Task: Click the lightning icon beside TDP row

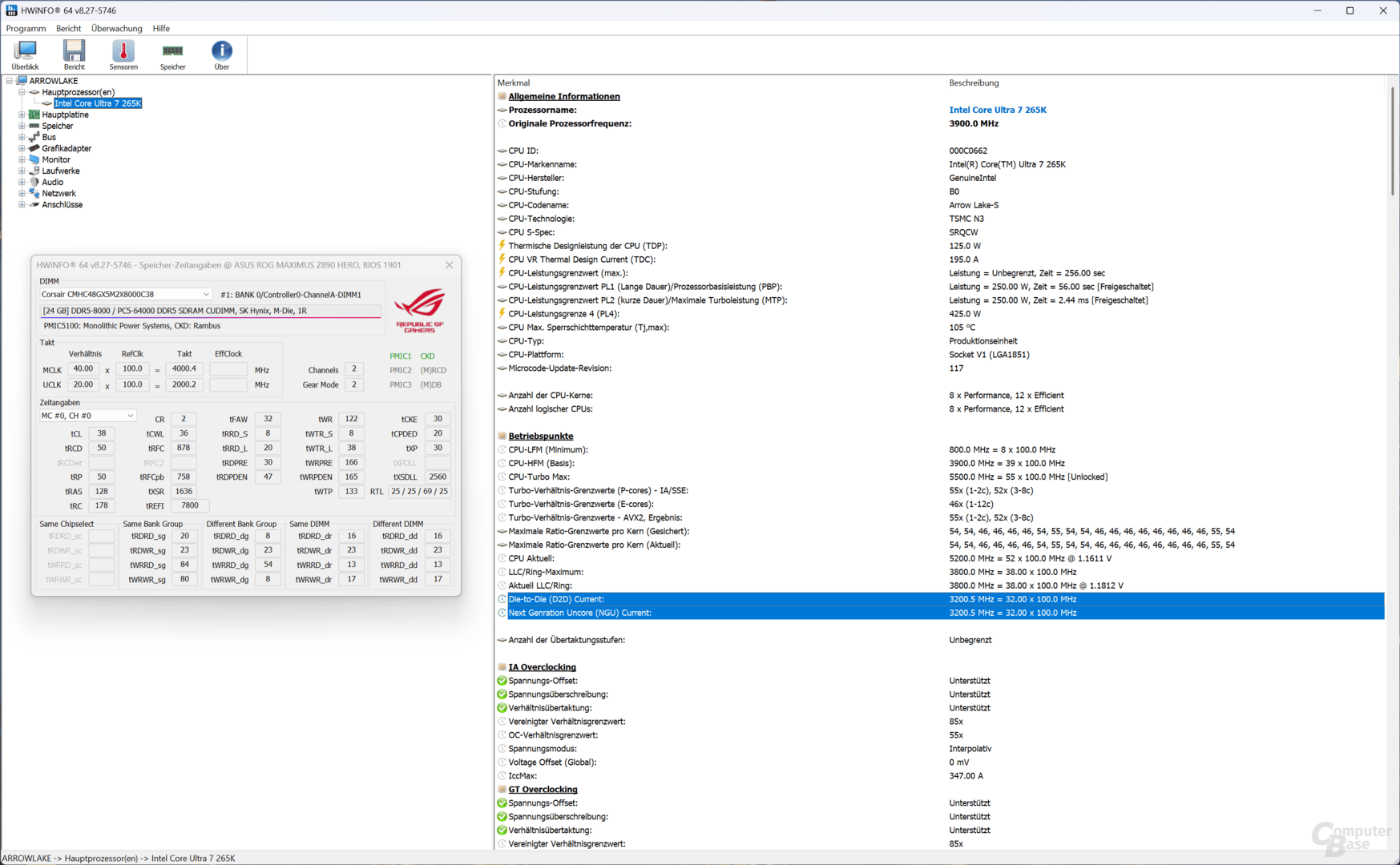Action: pos(502,246)
